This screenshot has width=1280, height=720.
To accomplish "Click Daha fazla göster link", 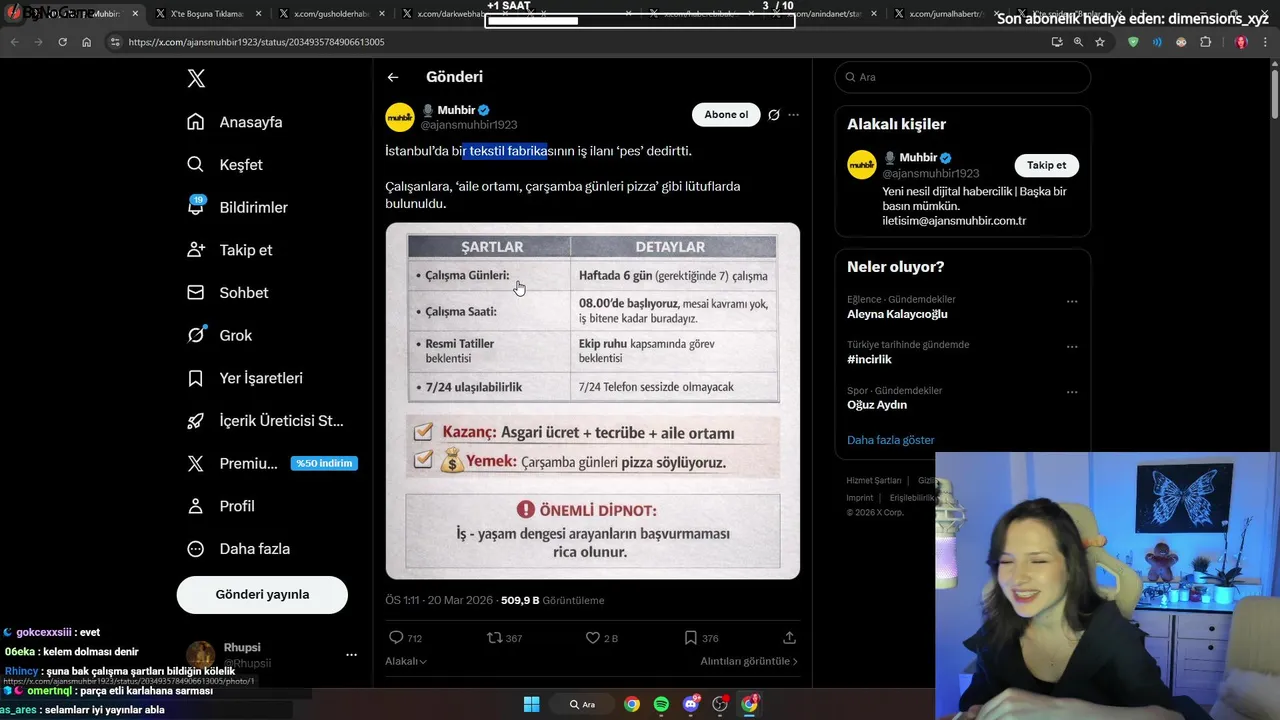I will 890,440.
